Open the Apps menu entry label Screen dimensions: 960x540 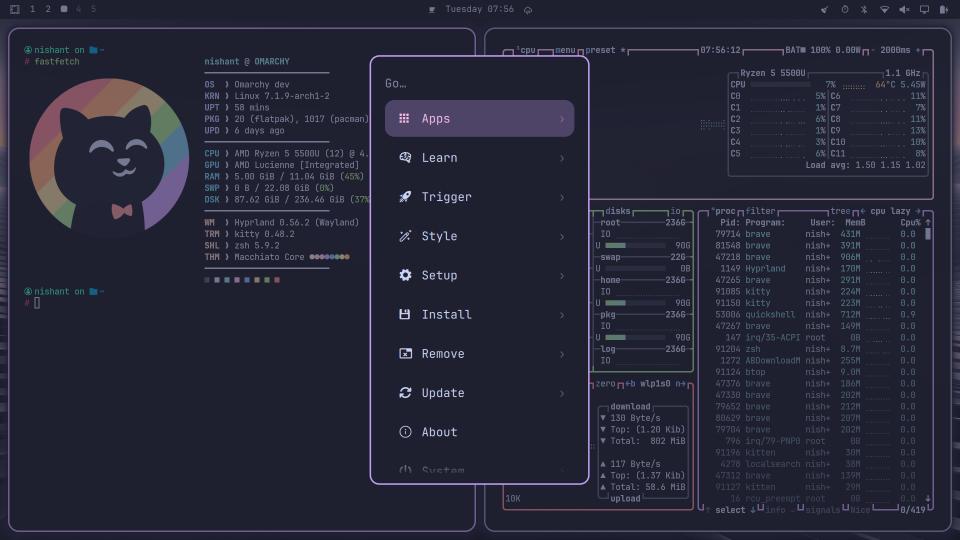436,119
